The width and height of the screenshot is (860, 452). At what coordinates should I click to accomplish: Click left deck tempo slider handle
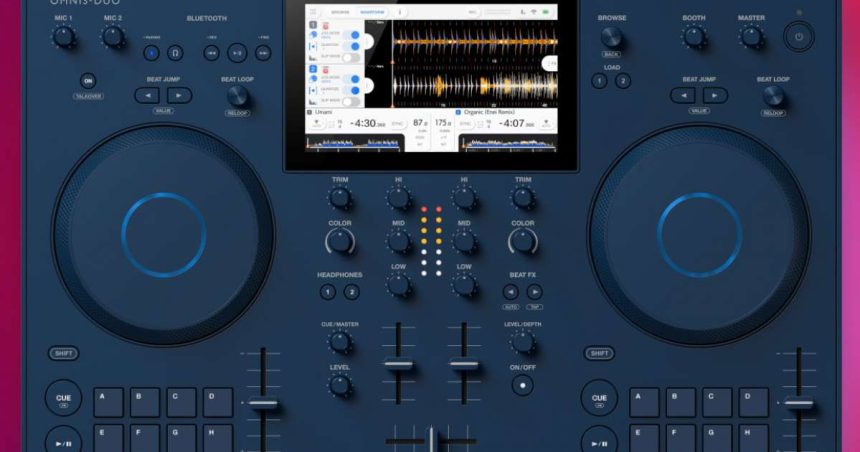click(263, 404)
